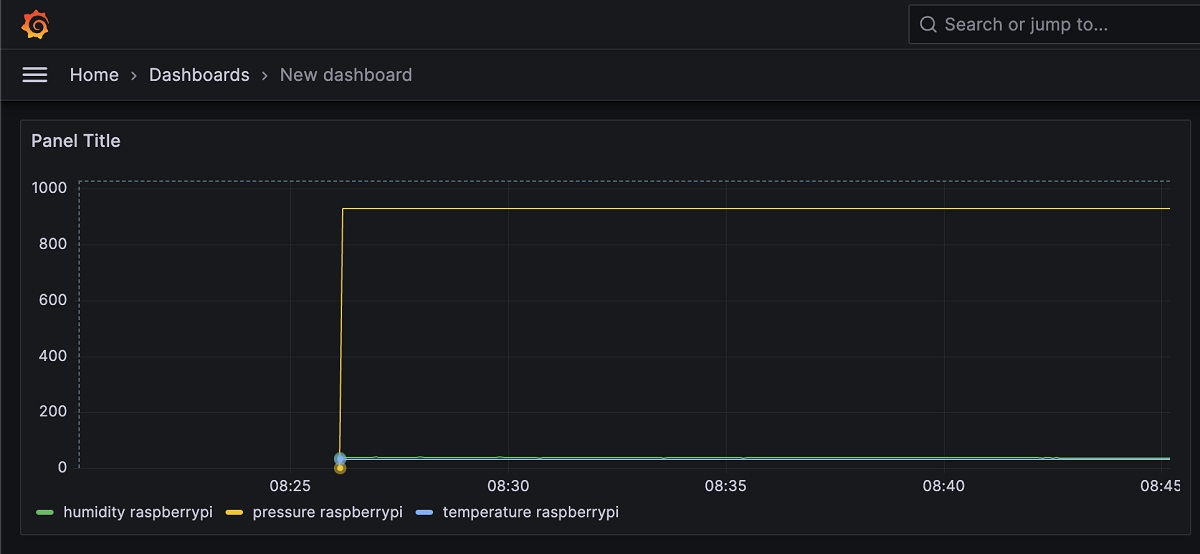Click the 1000 y-axis label
The image size is (1200, 554).
coord(49,188)
